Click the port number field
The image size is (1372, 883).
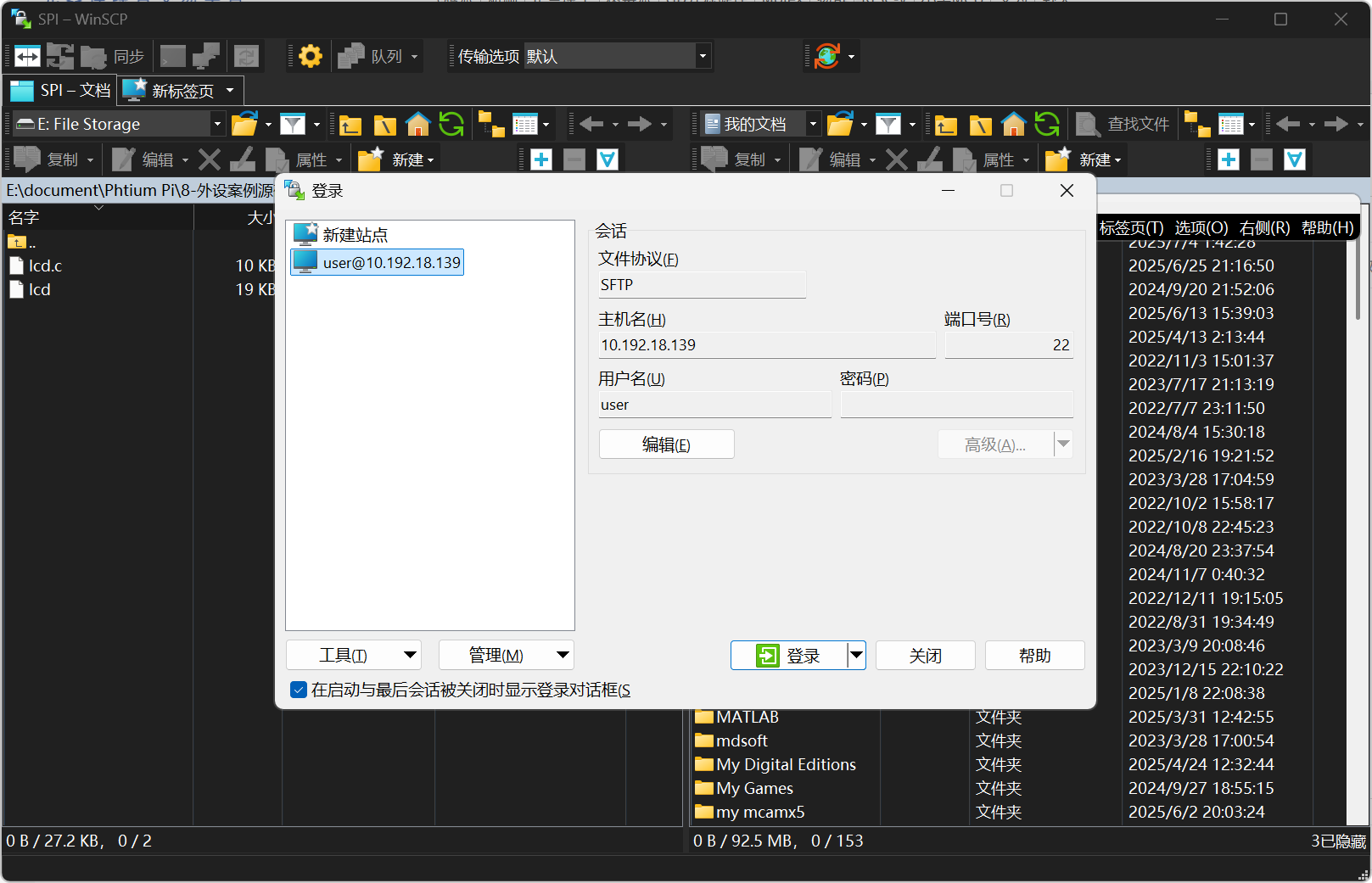coord(1009,344)
